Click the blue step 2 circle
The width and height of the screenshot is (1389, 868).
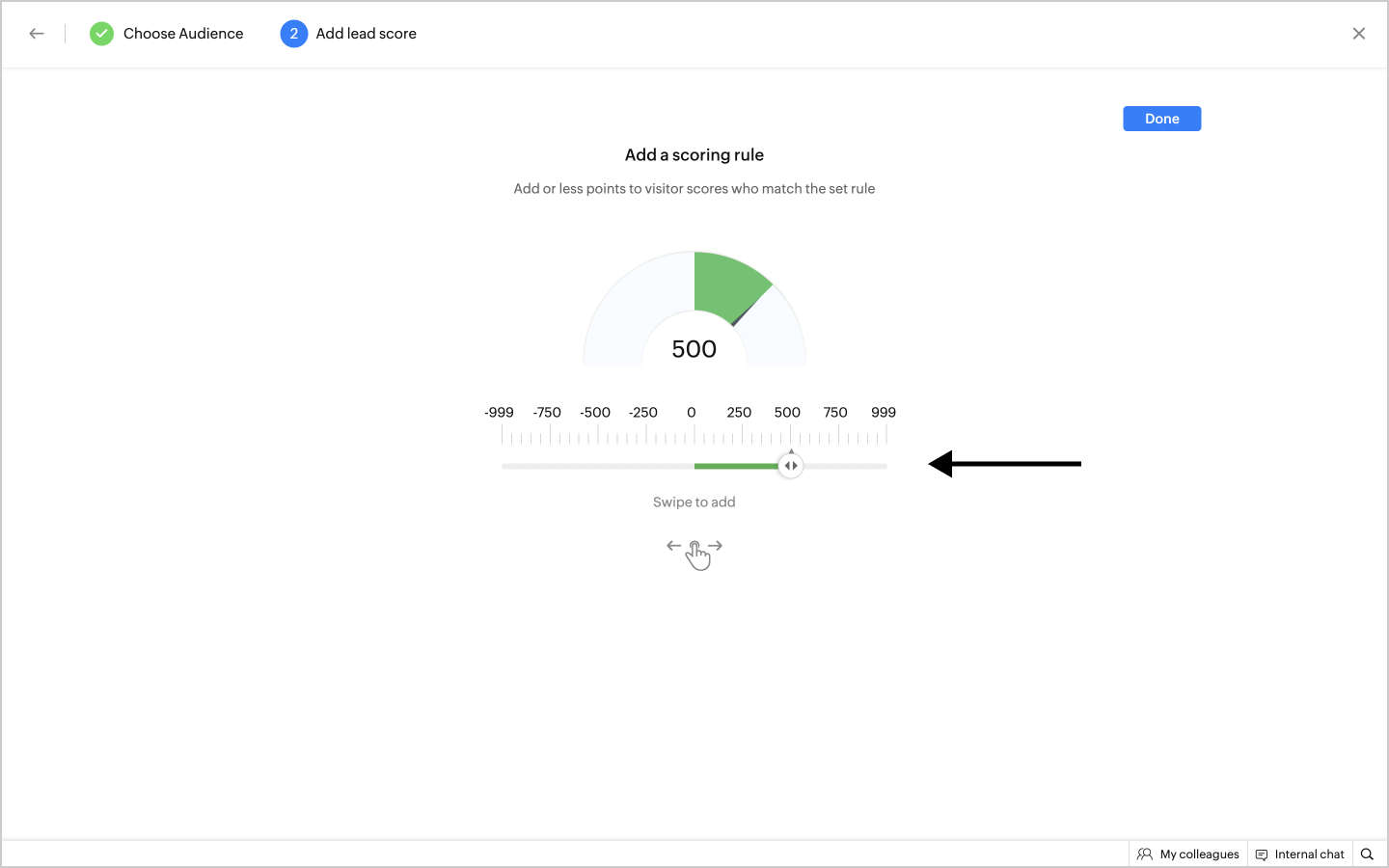tap(294, 34)
